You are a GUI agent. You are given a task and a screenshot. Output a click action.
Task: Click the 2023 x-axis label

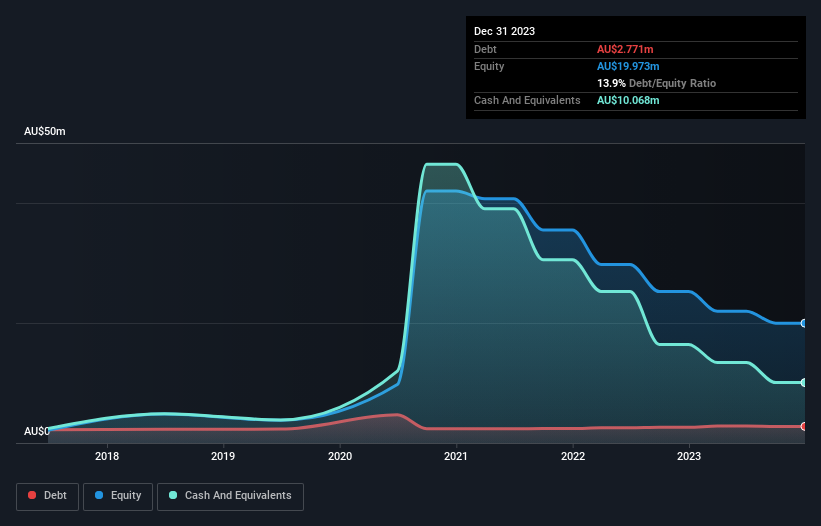689,456
